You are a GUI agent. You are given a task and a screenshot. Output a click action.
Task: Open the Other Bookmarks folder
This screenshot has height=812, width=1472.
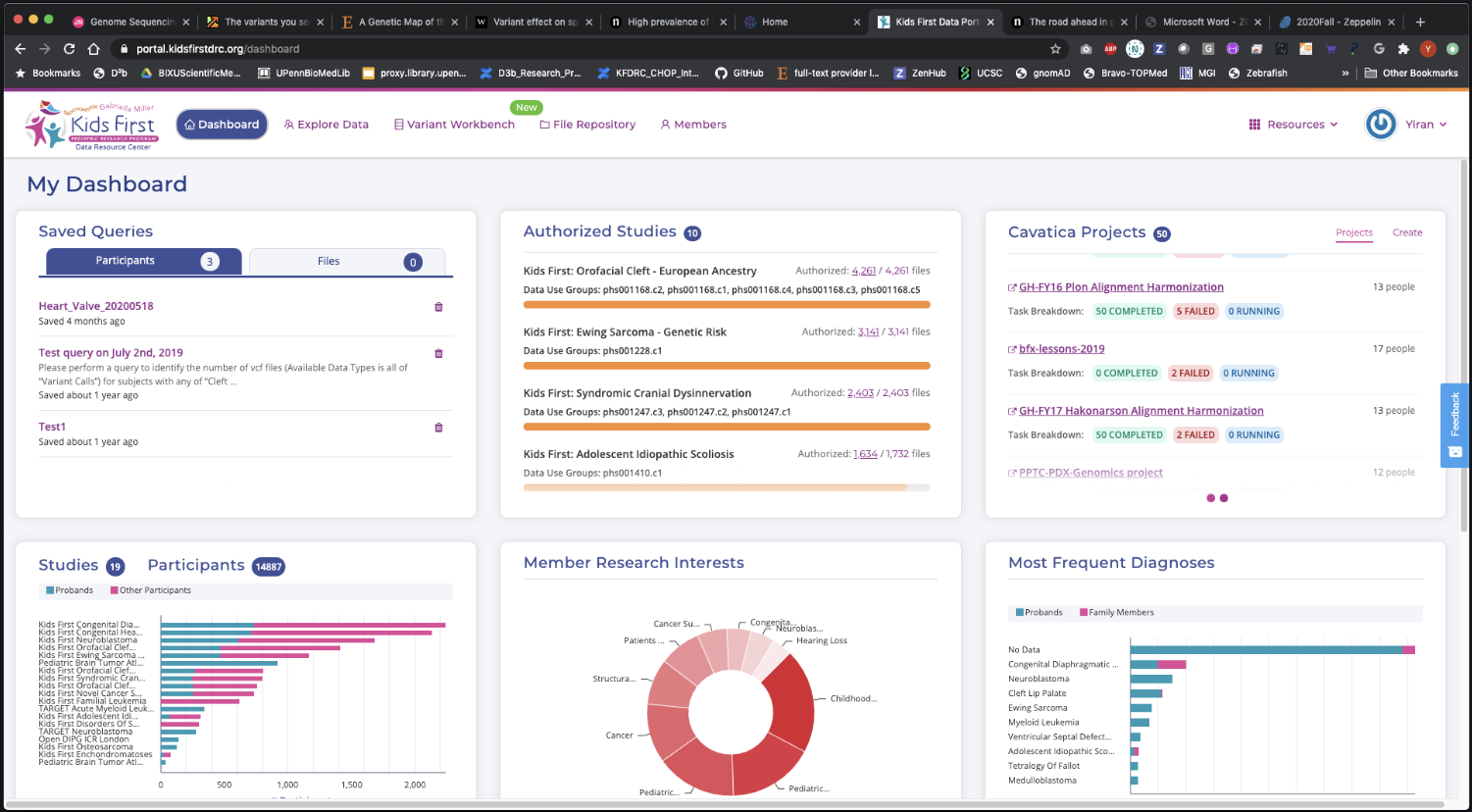[1411, 73]
